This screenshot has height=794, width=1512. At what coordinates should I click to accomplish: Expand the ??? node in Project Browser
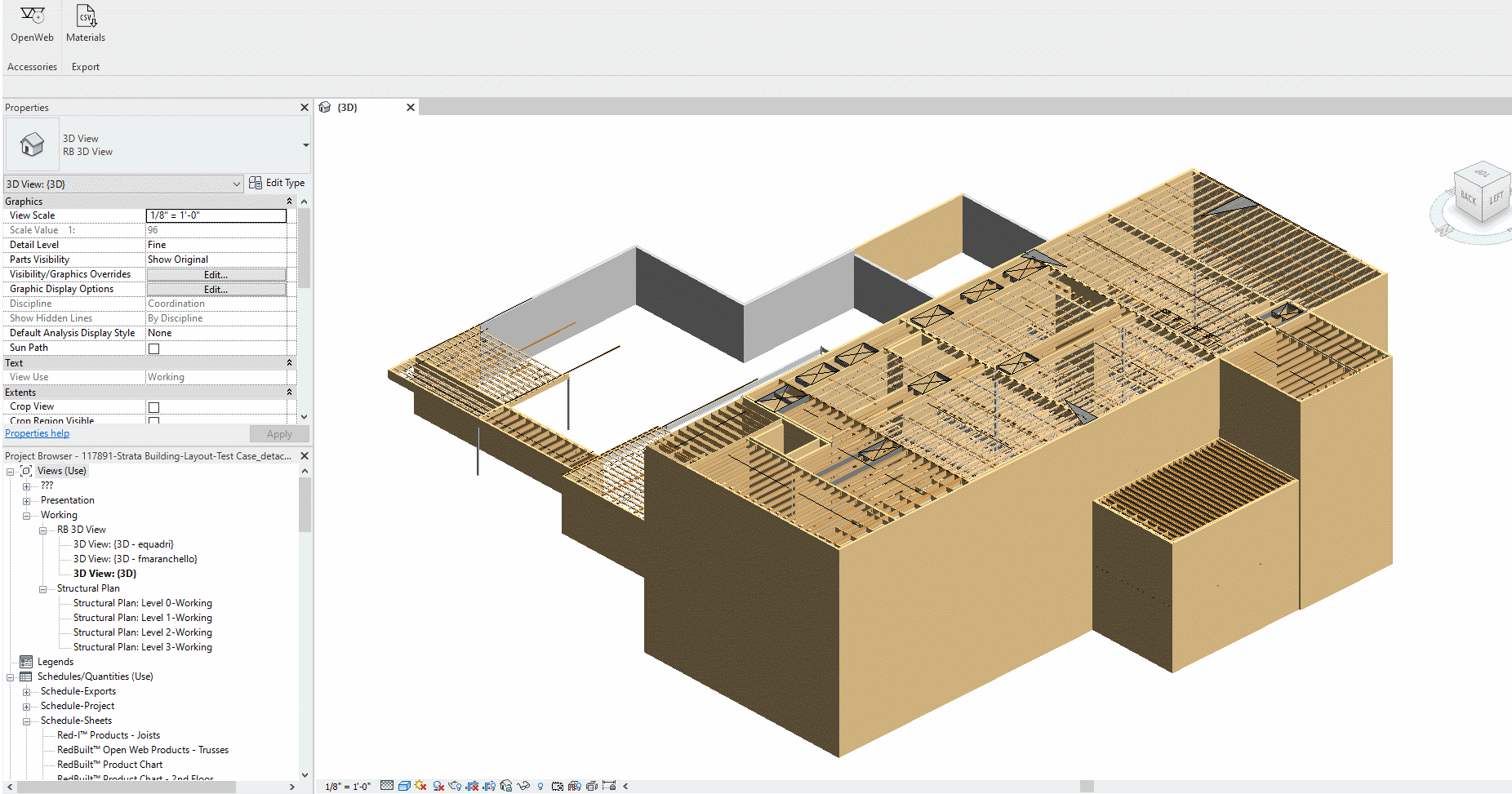pyautogui.click(x=26, y=486)
